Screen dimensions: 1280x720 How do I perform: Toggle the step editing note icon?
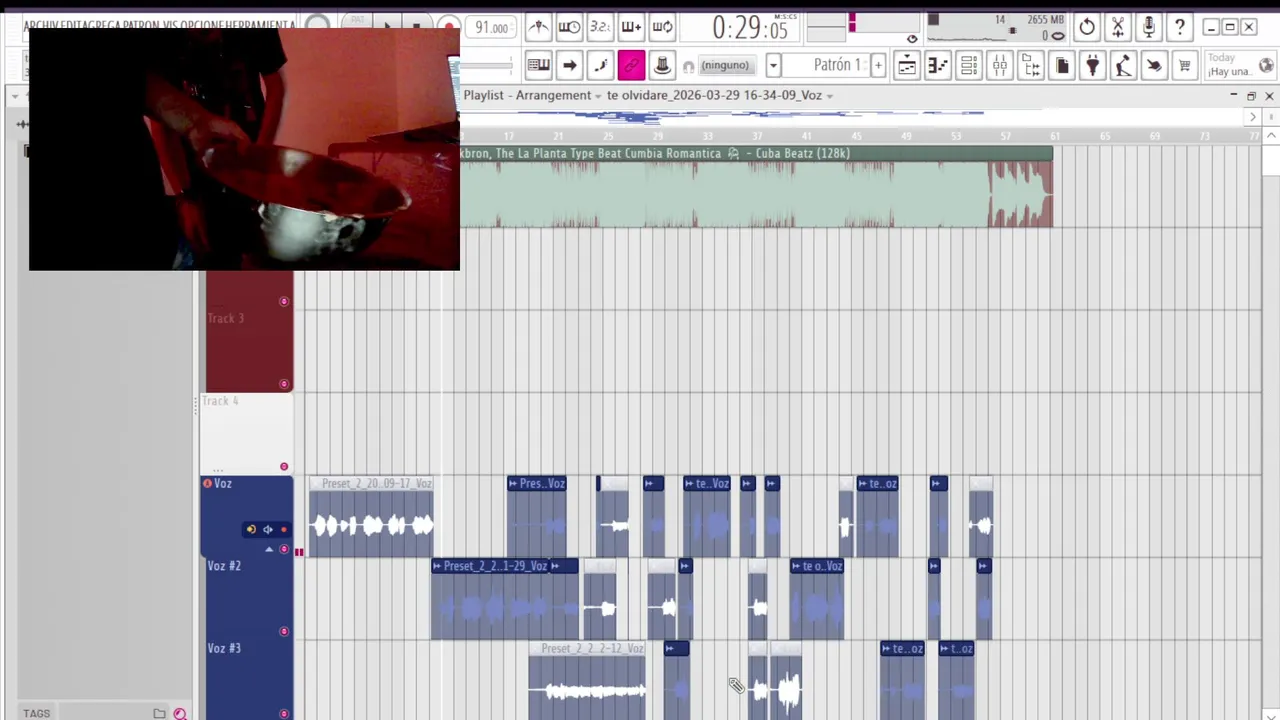600,66
